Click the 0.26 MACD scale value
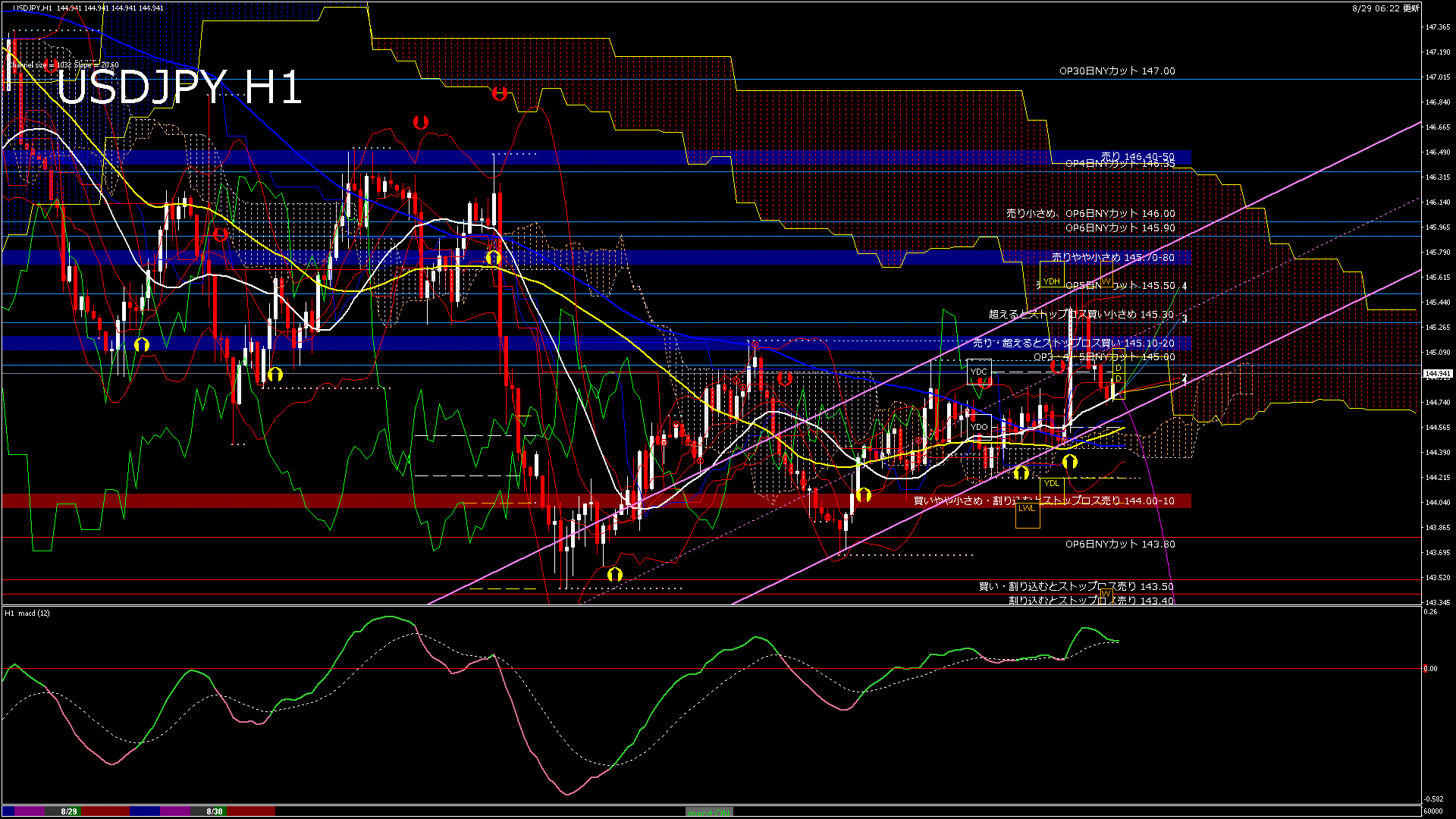Screen dimensions: 1456x819 click(x=1431, y=612)
